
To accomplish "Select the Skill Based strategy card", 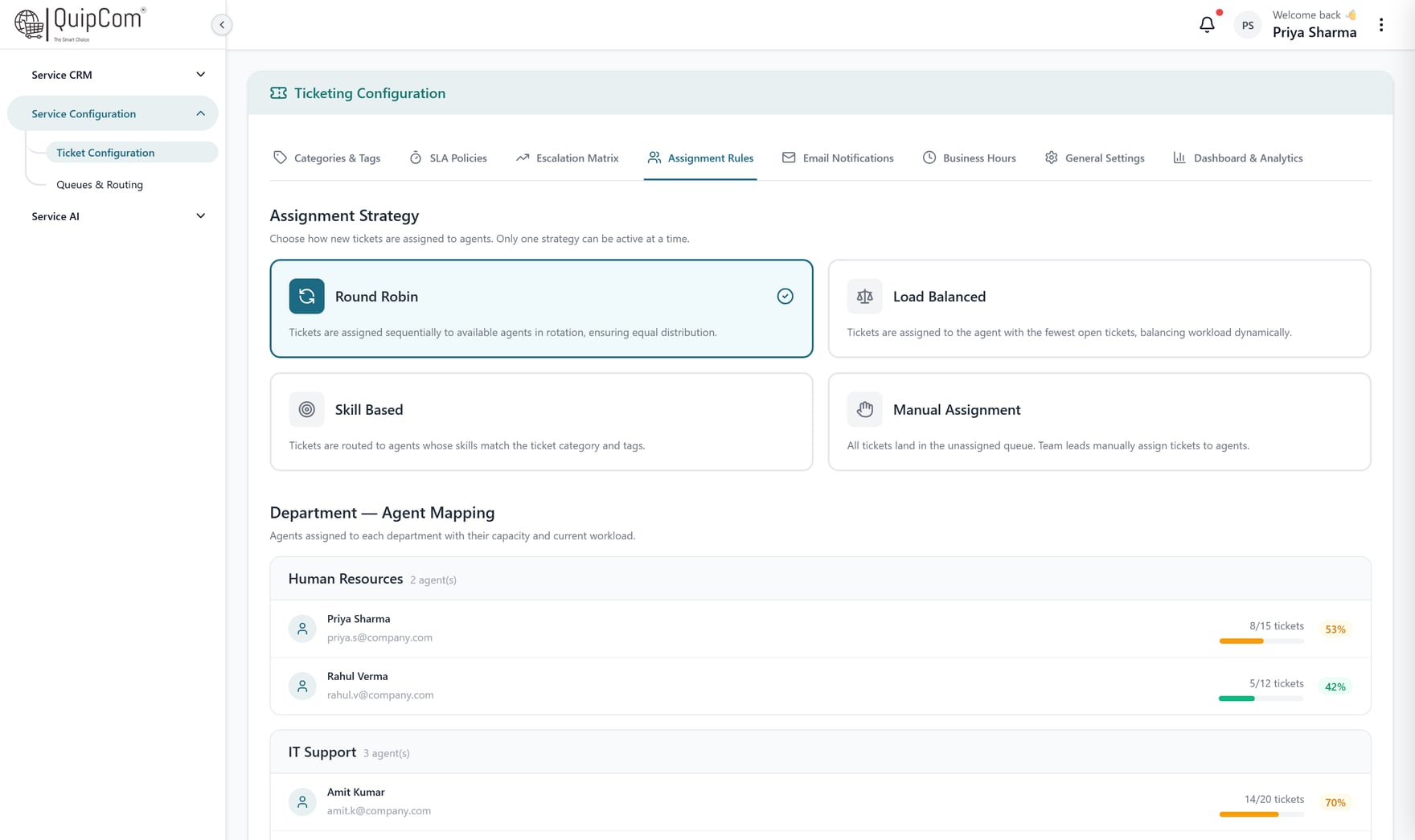I will pos(541,422).
